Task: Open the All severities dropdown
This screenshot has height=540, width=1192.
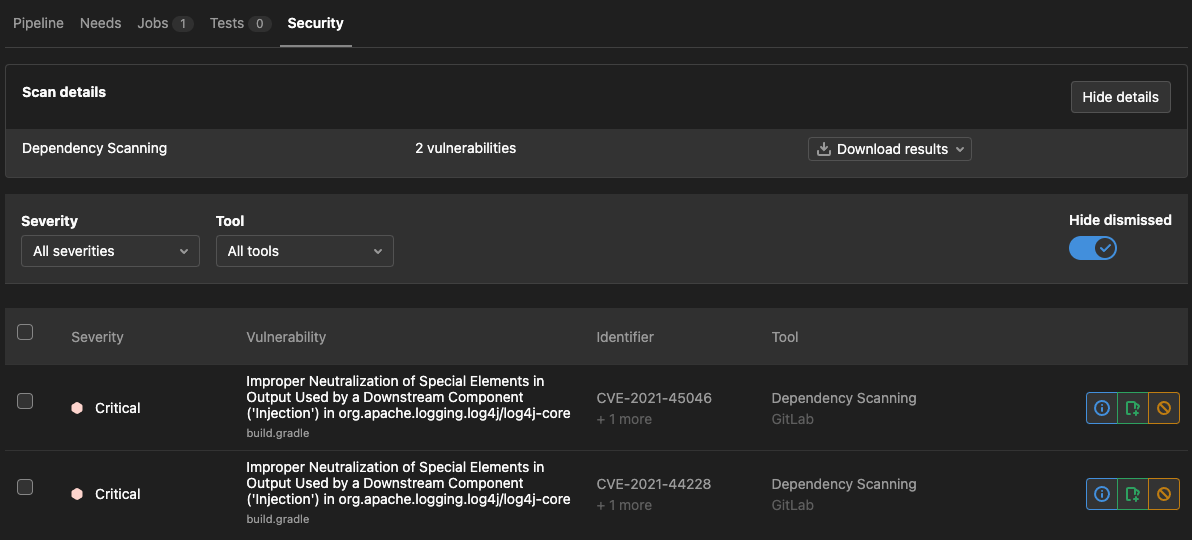Action: click(x=110, y=251)
